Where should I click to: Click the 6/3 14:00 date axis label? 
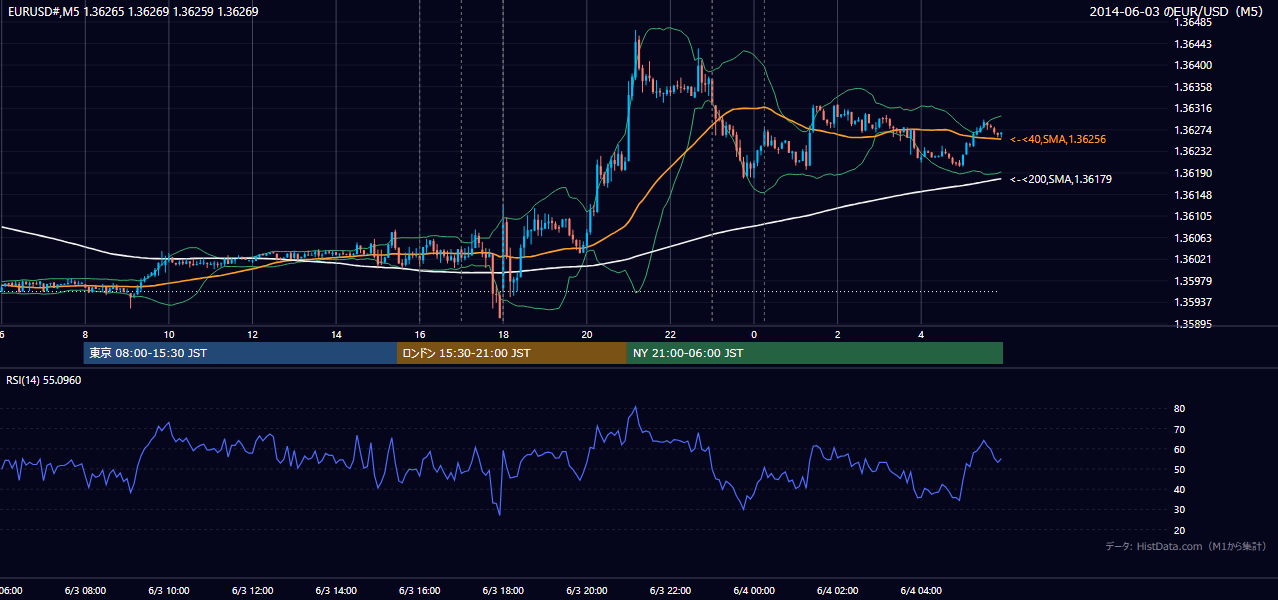click(x=336, y=591)
